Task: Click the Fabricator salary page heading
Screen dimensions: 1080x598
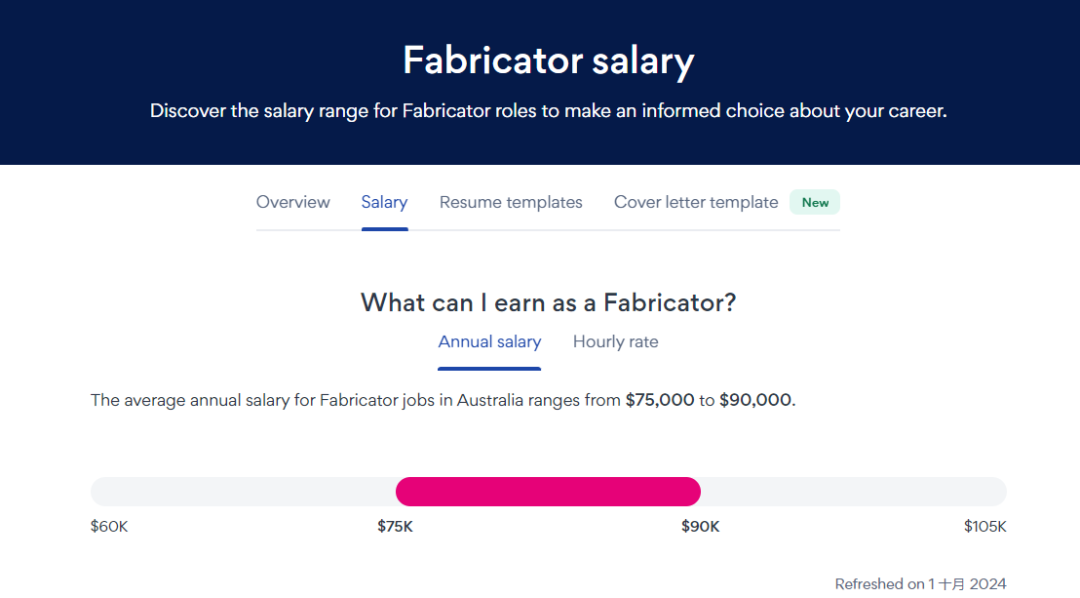Action: (548, 60)
